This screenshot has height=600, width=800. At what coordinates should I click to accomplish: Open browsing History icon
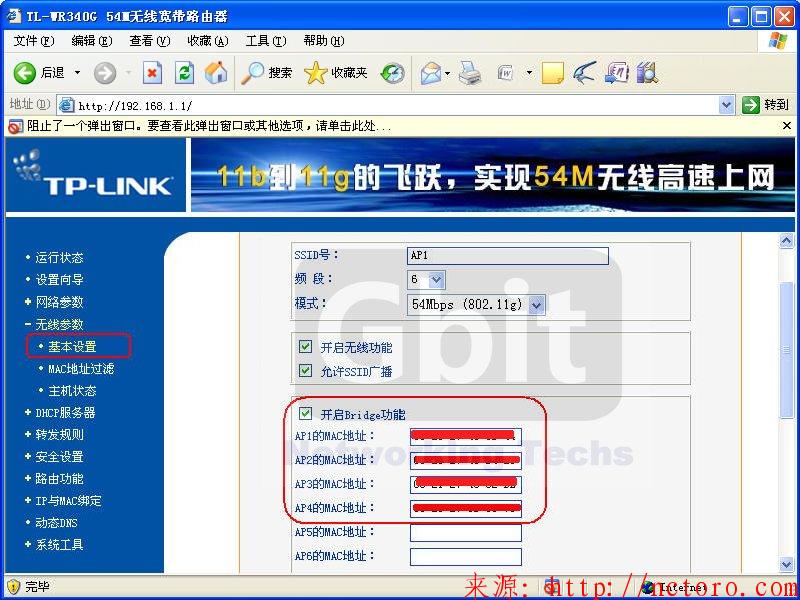(393, 73)
